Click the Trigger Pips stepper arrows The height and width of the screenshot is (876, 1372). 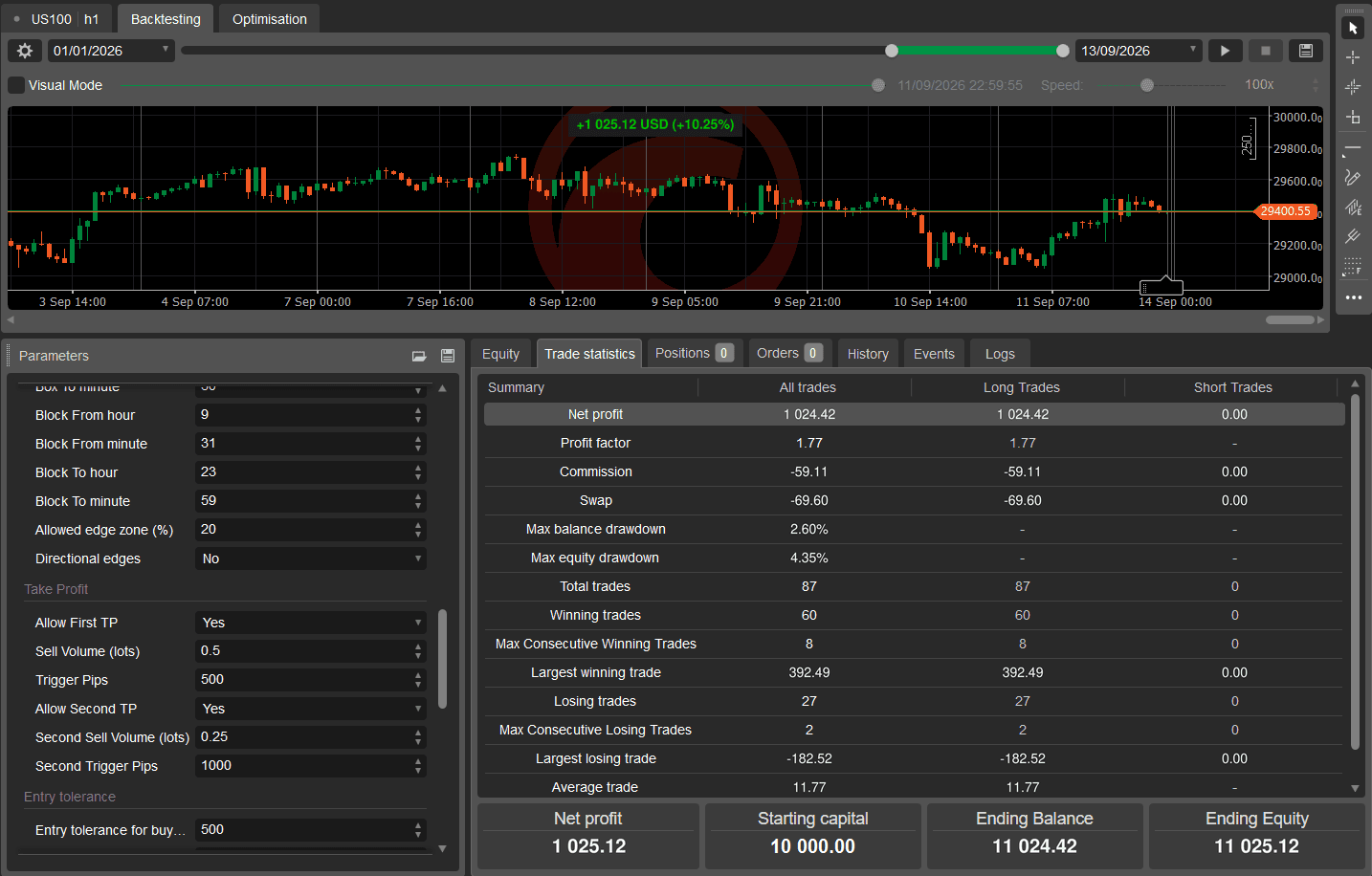coord(418,680)
